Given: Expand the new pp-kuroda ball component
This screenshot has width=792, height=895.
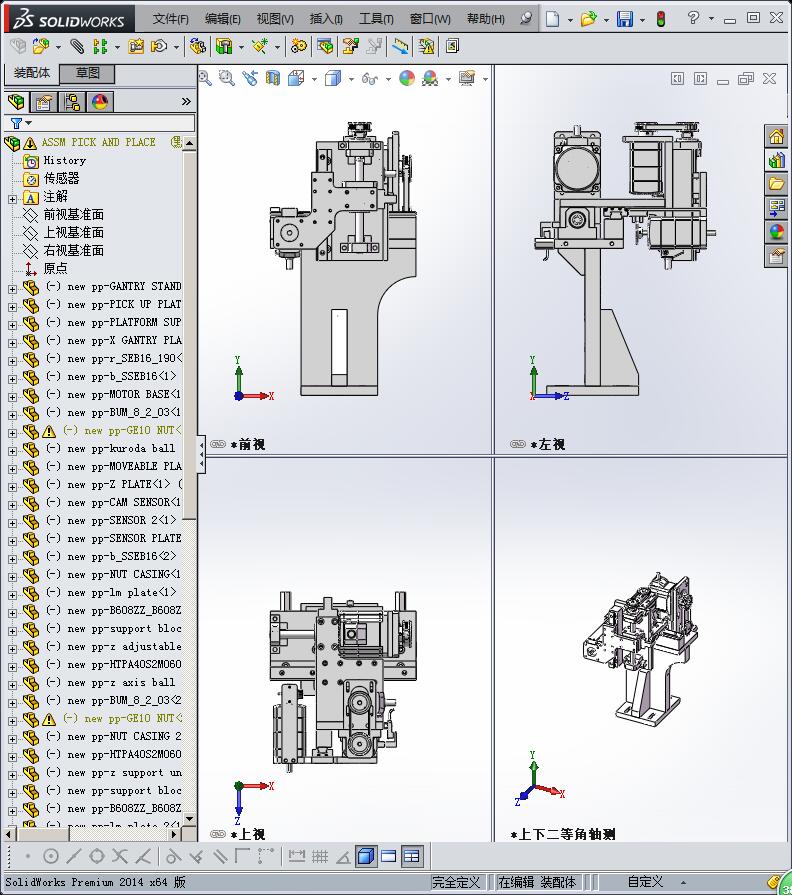Looking at the screenshot, I should (x=12, y=451).
